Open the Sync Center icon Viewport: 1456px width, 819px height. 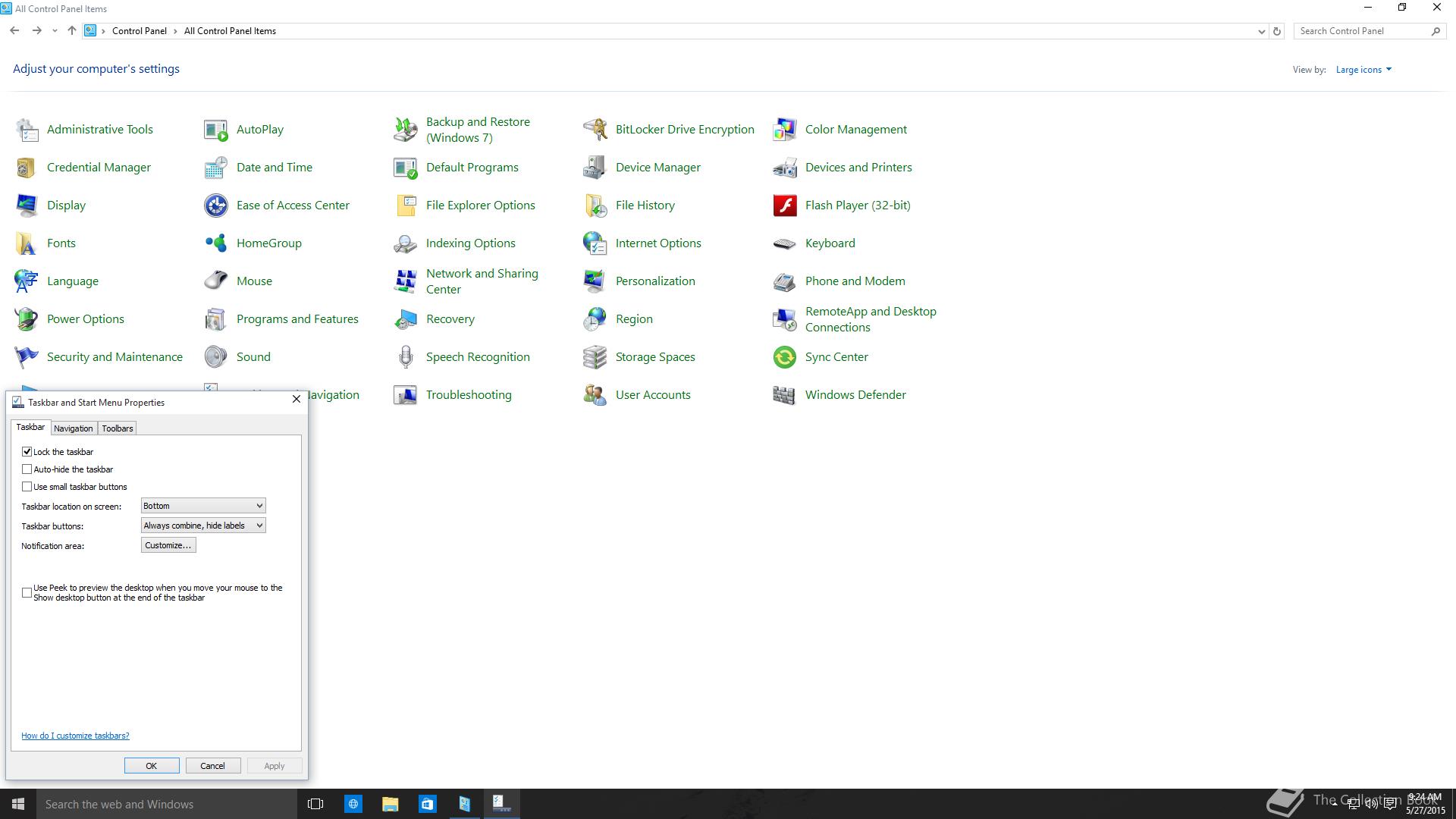[x=785, y=357]
